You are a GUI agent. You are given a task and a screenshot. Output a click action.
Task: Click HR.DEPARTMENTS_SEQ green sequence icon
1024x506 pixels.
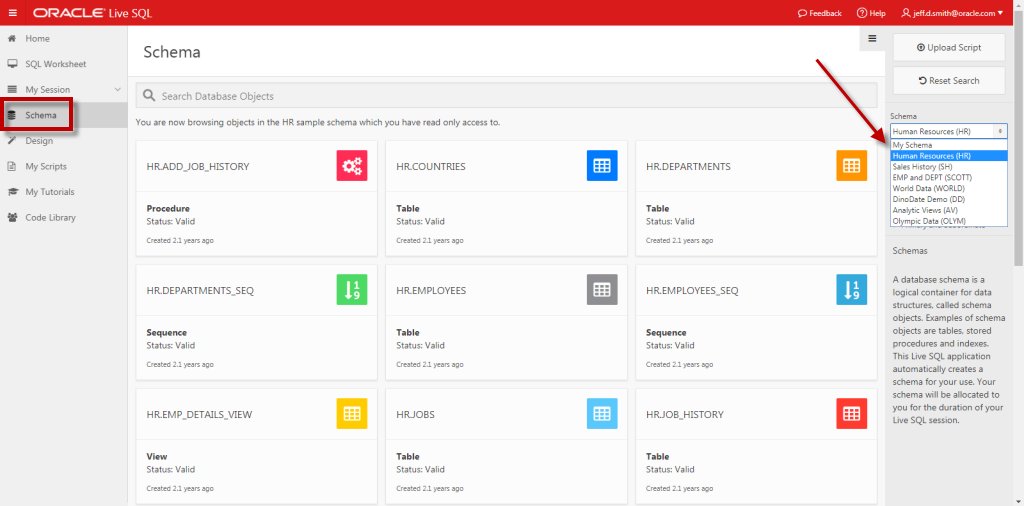point(352,290)
